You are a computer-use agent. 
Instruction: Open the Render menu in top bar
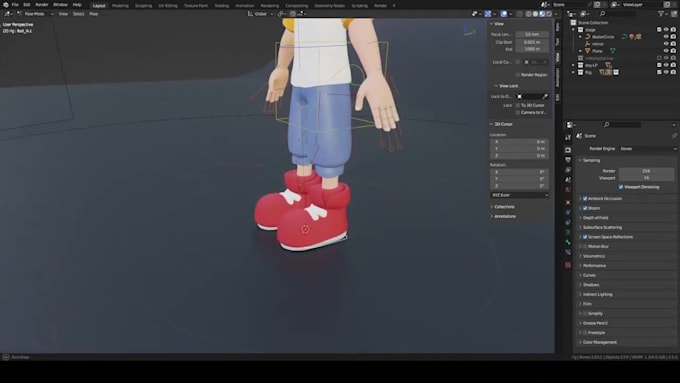42,5
